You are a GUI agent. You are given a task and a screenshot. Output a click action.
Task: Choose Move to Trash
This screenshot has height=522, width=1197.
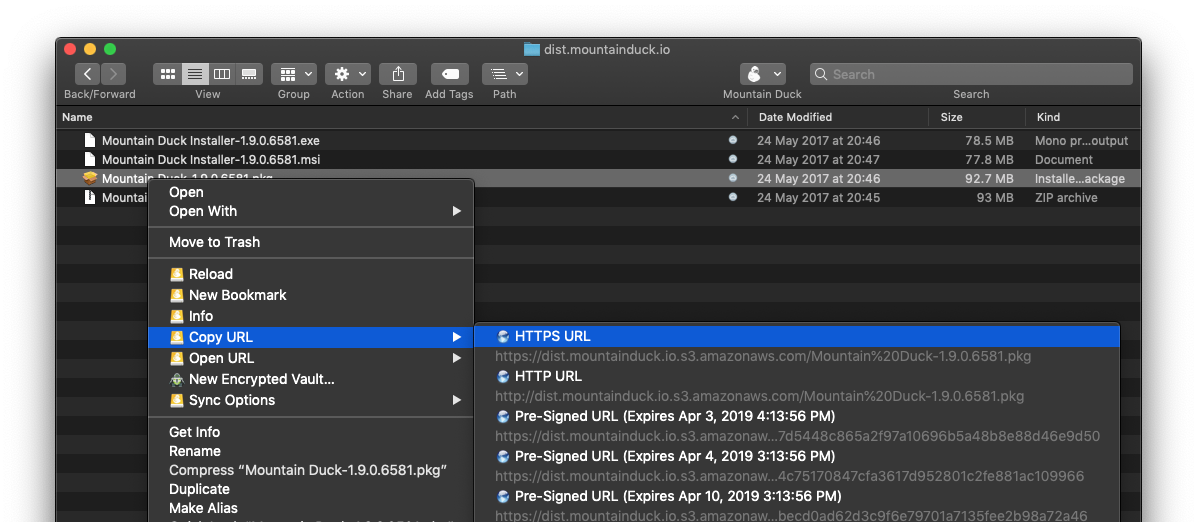(x=311, y=242)
